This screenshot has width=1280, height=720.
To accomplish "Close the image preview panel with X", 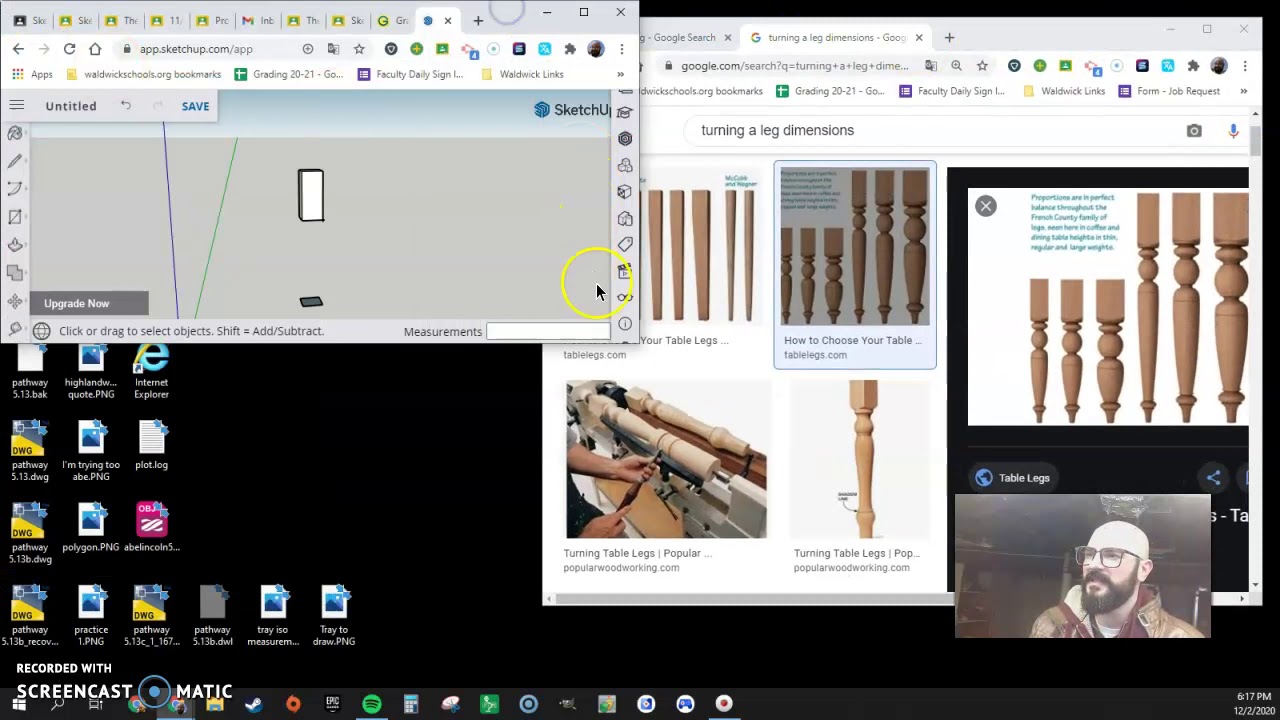I will (986, 206).
